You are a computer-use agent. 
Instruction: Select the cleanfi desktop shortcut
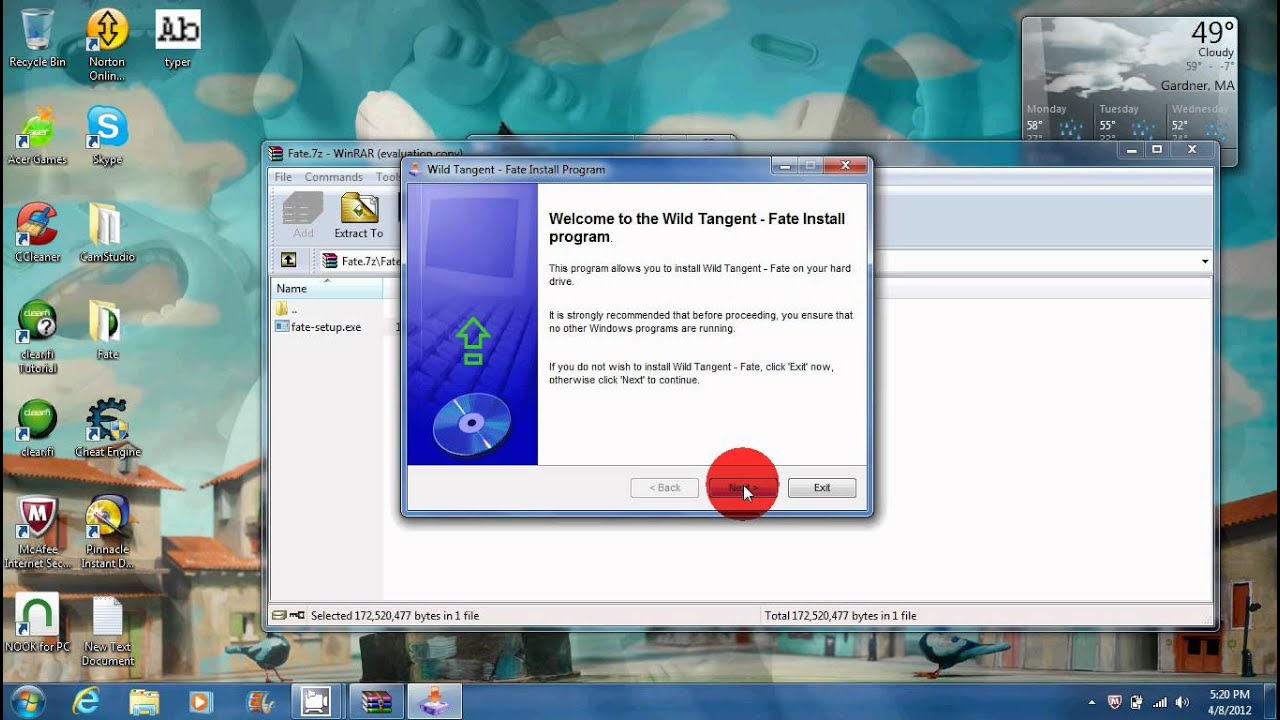37,429
